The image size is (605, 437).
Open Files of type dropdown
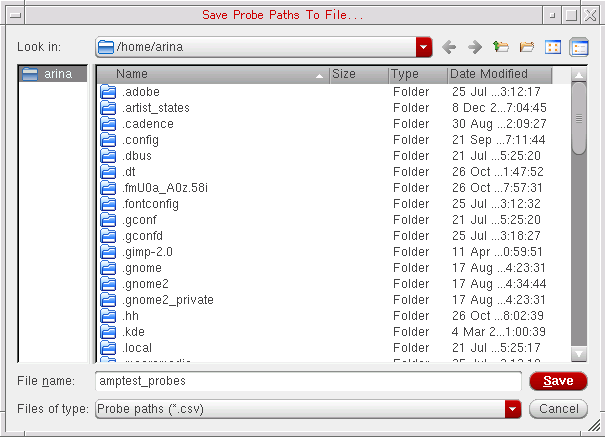[x=512, y=409]
